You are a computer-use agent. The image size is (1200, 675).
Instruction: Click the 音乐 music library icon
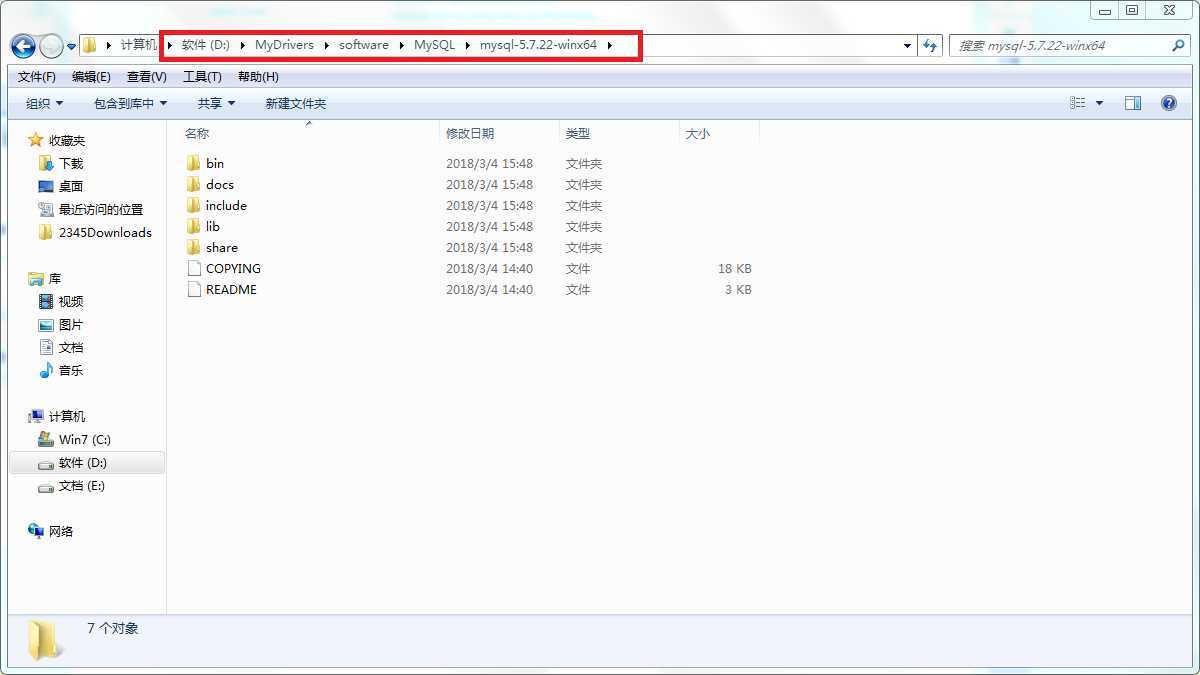(46, 370)
